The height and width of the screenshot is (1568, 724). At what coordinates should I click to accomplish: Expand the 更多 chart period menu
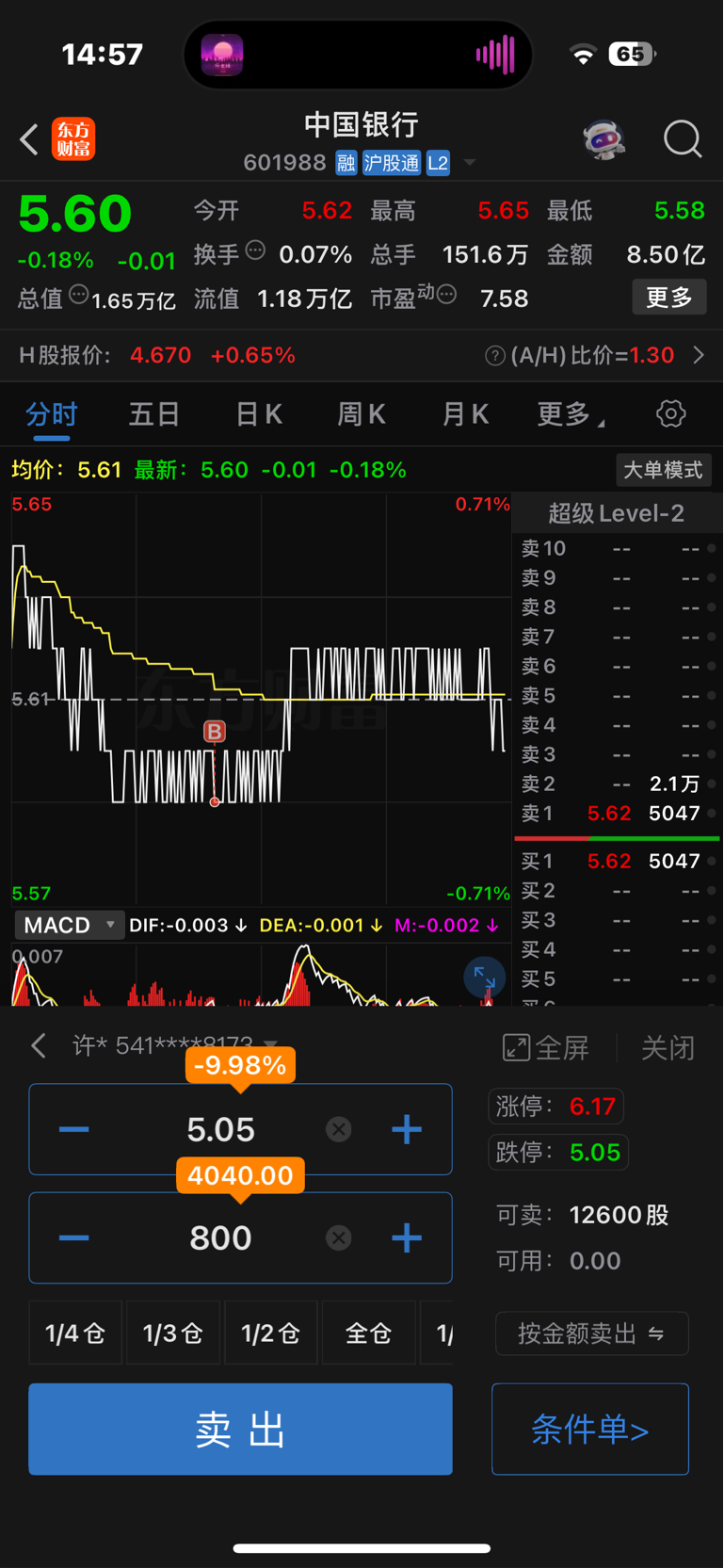point(571,414)
